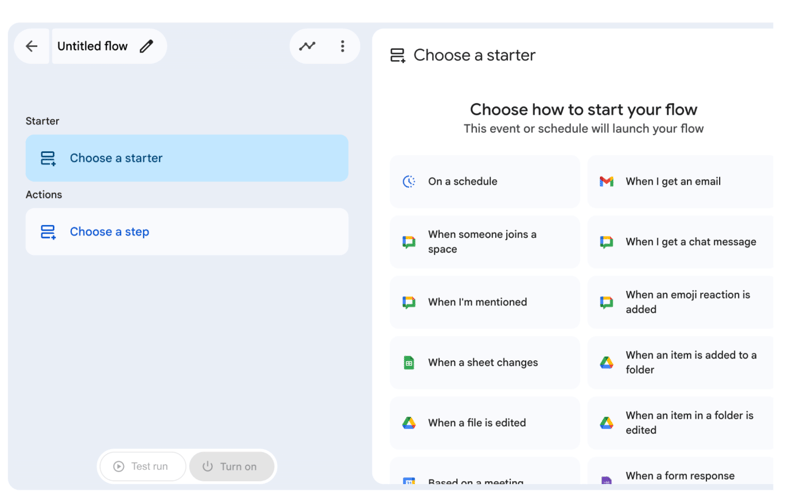Viewport: 800px width, 503px height.
Task: Click the Choose a starter panel header icon
Action: [x=398, y=56]
